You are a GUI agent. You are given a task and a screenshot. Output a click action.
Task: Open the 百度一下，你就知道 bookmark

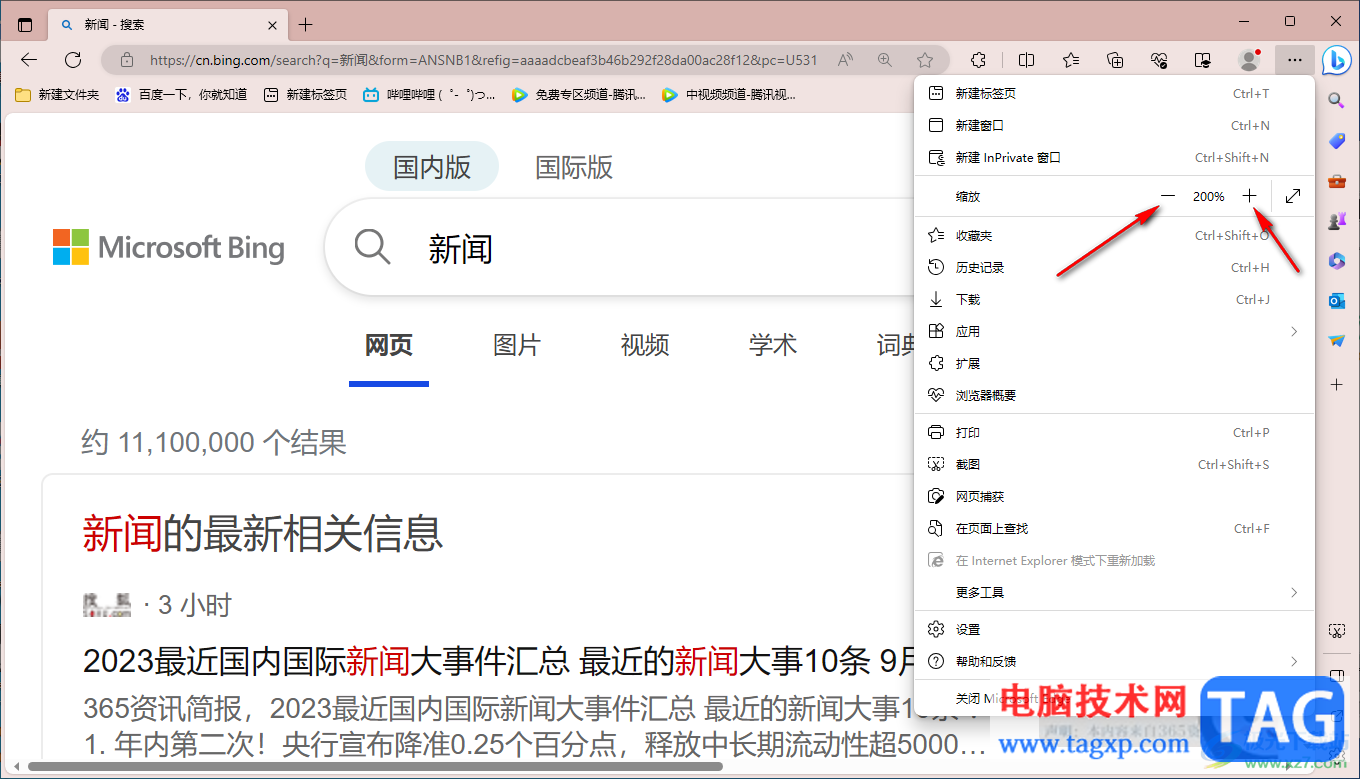[x=181, y=95]
